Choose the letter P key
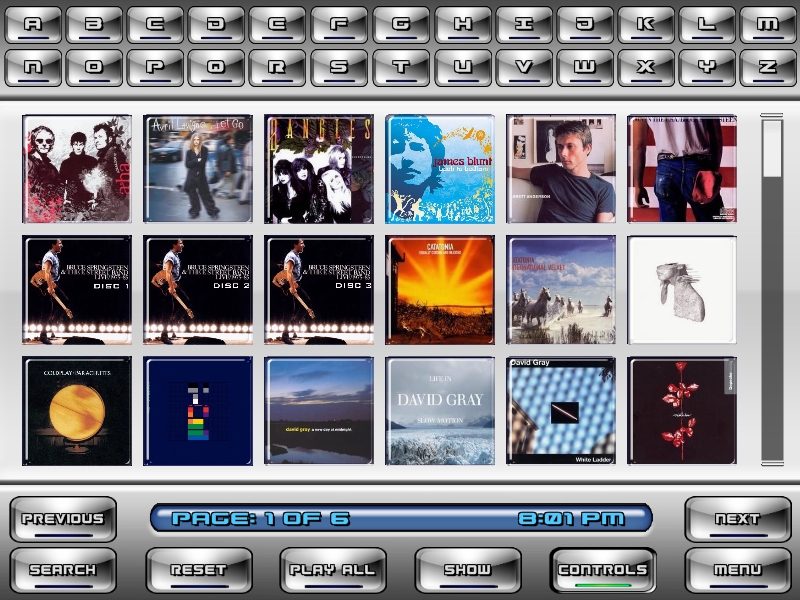 (156, 67)
